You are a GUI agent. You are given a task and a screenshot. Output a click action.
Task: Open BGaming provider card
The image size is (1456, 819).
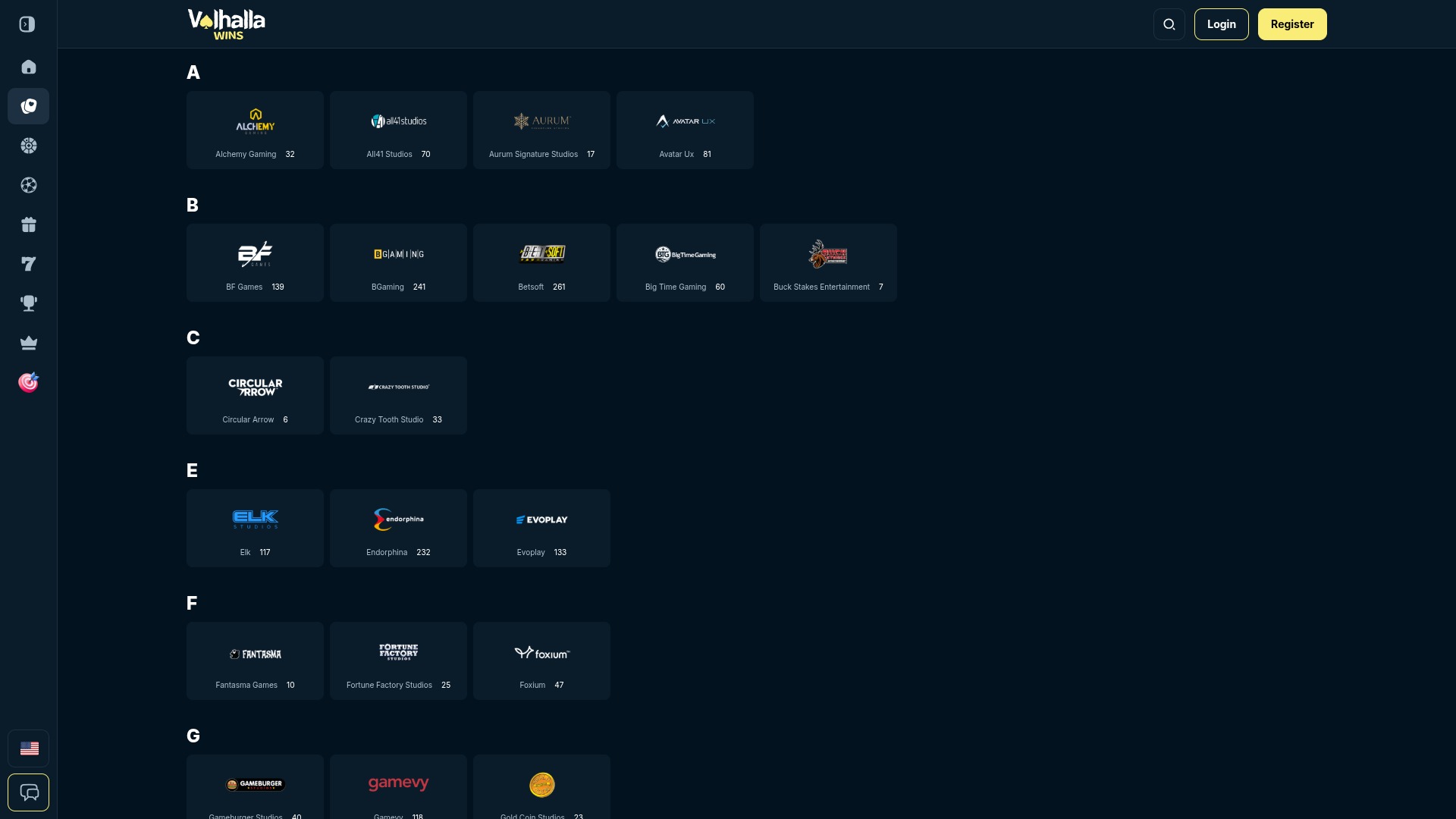tap(398, 262)
